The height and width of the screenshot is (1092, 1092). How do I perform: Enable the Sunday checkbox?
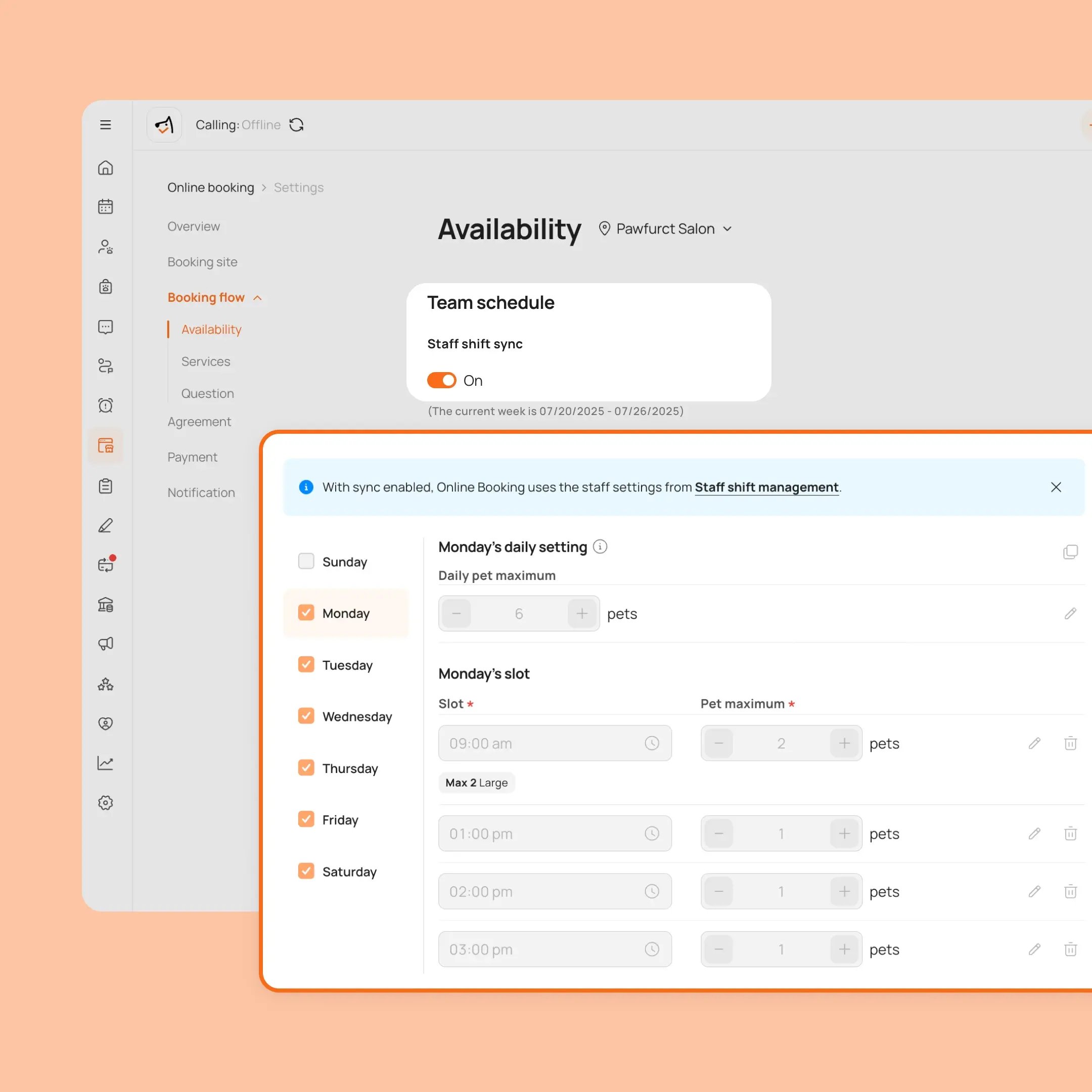tap(306, 561)
